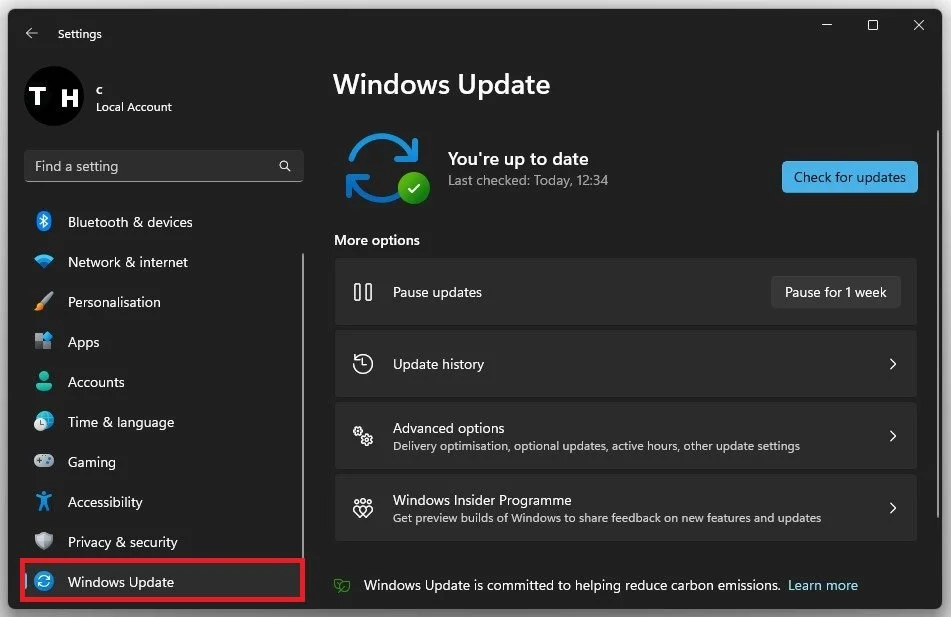
Task: Click the 'Windows Update' page title
Action: point(442,84)
